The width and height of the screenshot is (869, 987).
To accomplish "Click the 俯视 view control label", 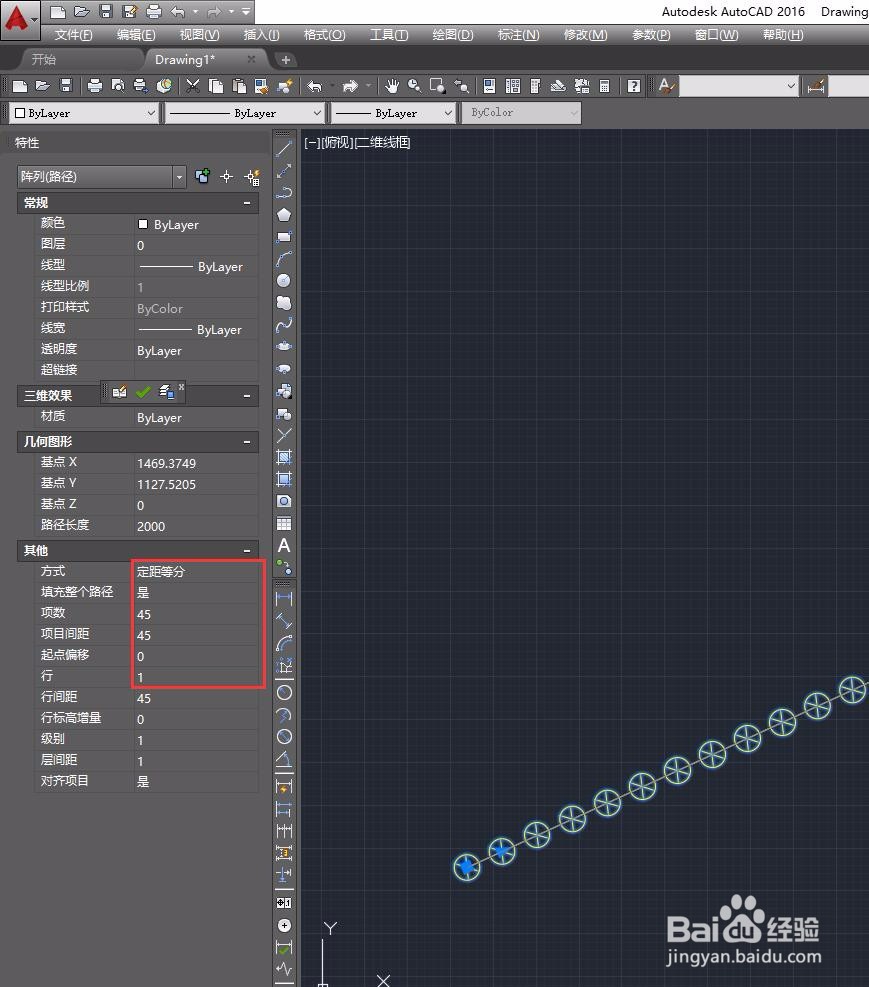I will pos(337,143).
